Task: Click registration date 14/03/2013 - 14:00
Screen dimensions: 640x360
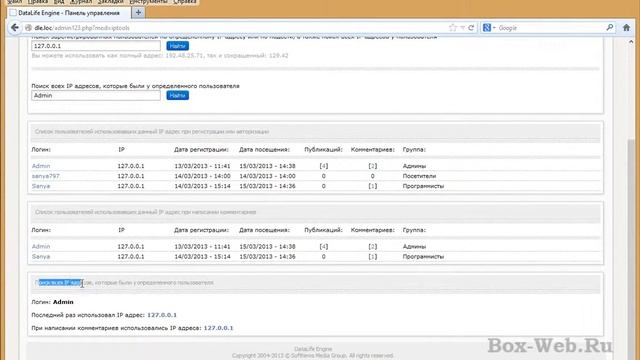Action: coord(202,176)
